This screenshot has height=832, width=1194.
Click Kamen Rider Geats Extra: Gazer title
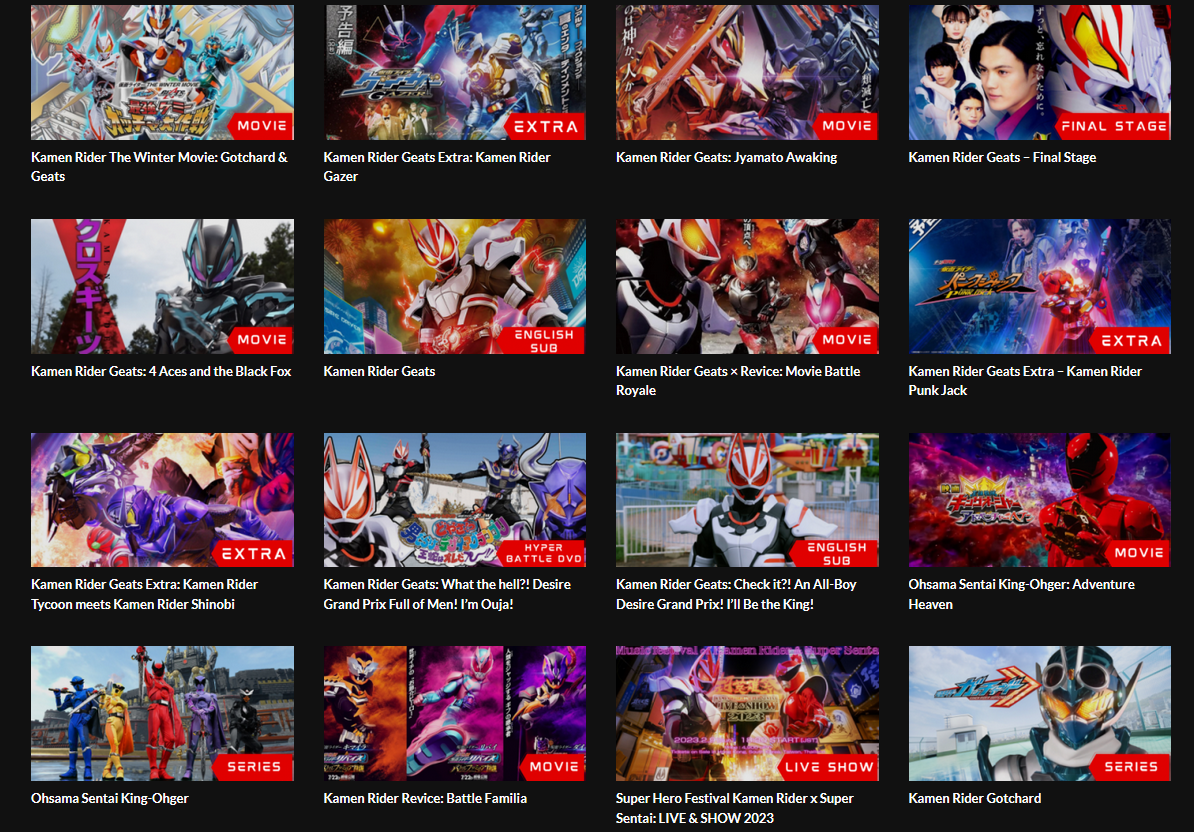[x=436, y=167]
